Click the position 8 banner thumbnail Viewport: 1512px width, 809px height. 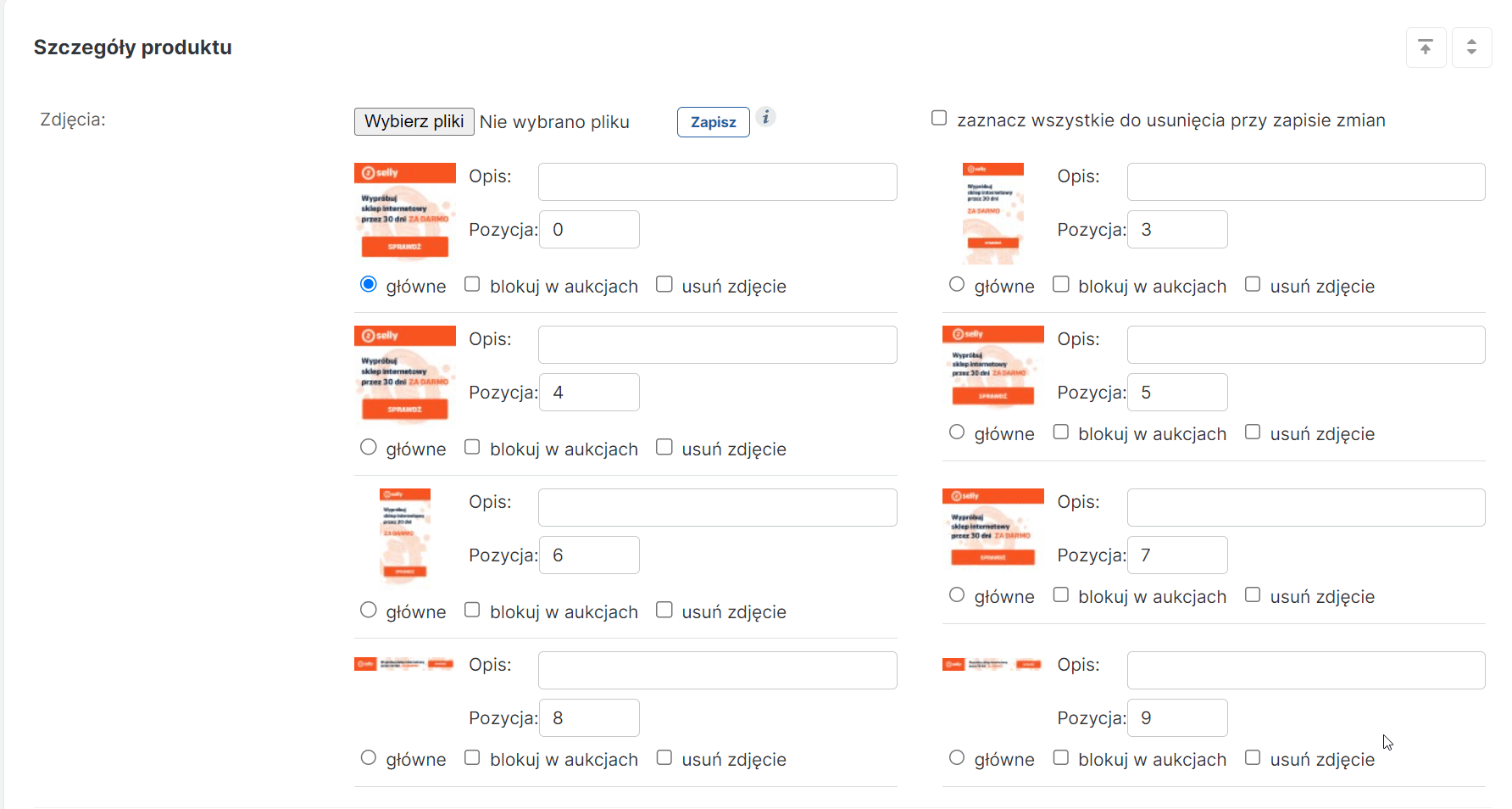[404, 664]
